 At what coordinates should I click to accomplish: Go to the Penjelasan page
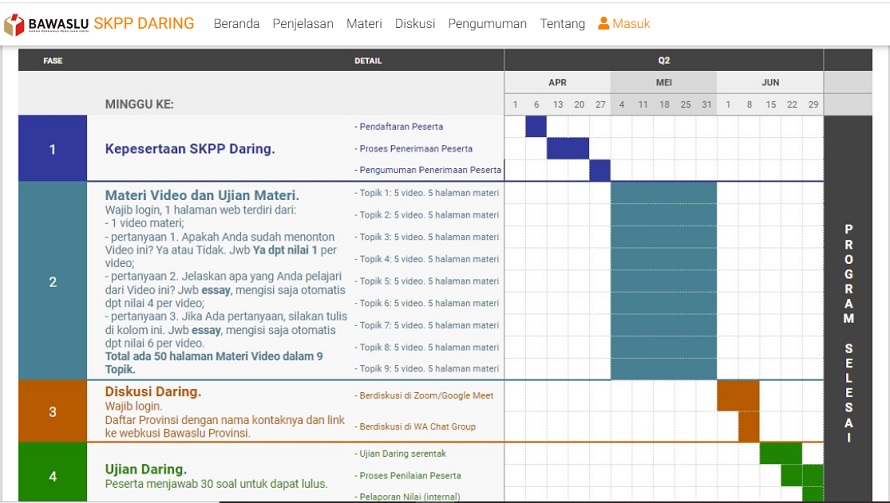[303, 24]
